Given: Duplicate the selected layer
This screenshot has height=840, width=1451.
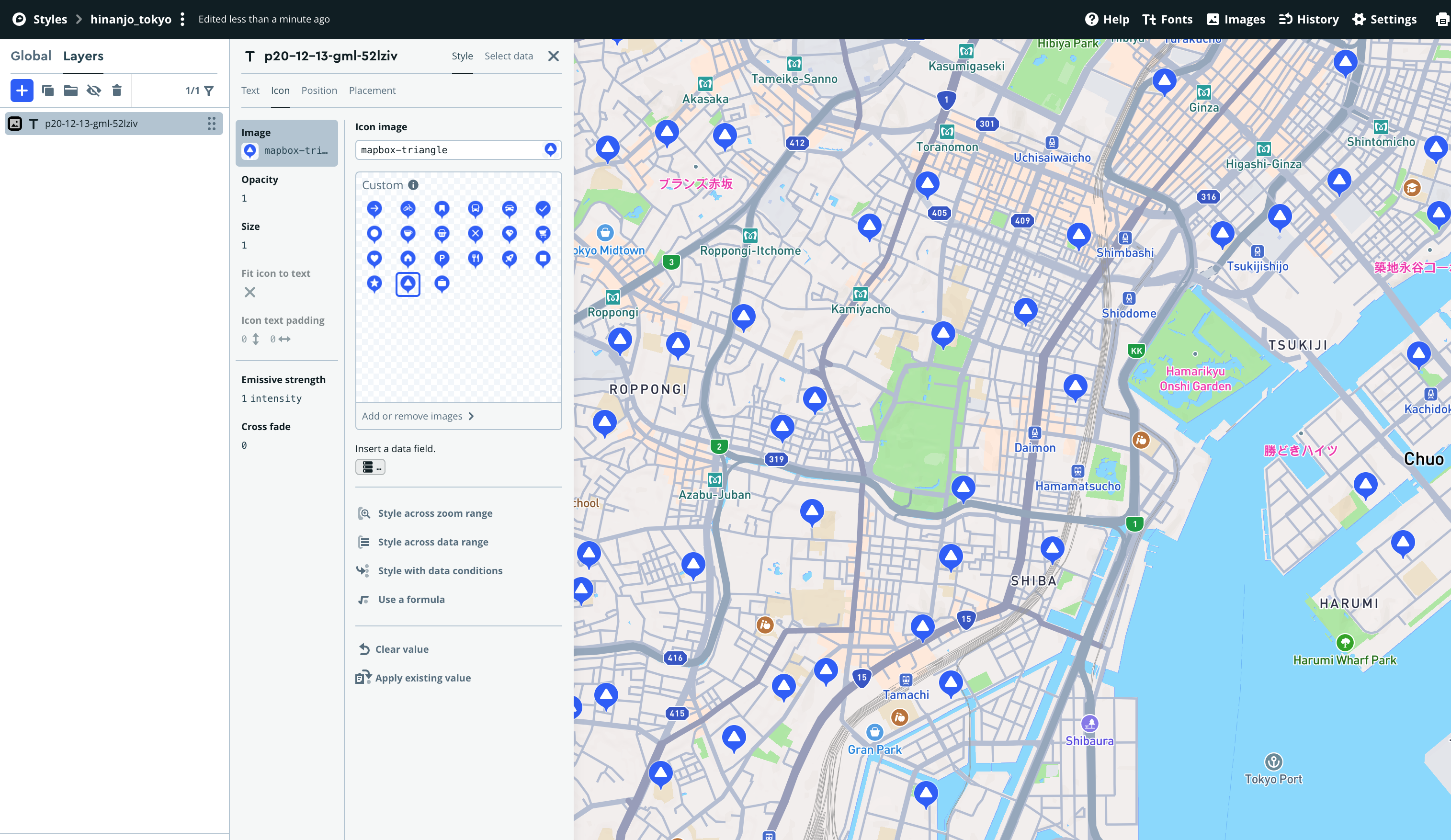Looking at the screenshot, I should pos(48,91).
